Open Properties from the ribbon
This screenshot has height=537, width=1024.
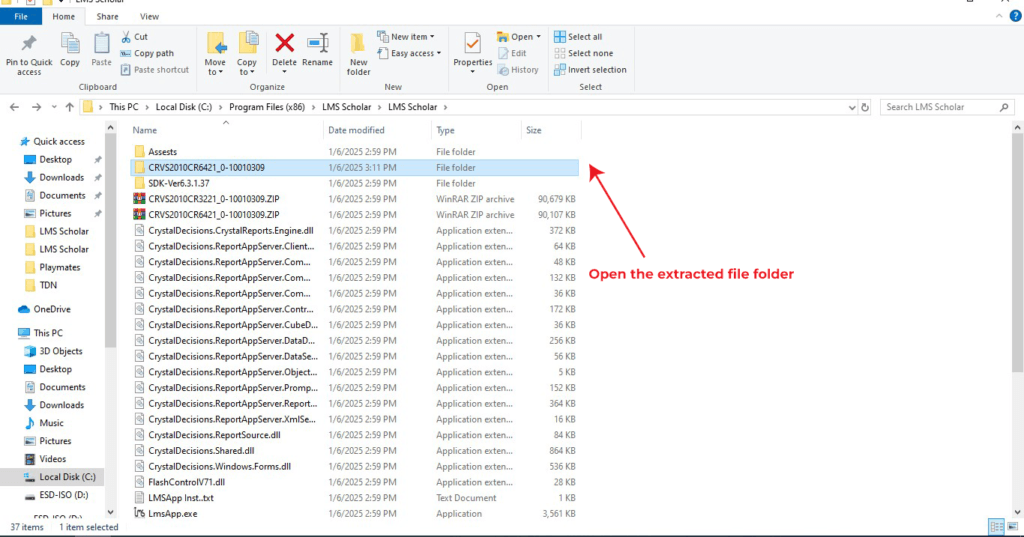tap(472, 52)
